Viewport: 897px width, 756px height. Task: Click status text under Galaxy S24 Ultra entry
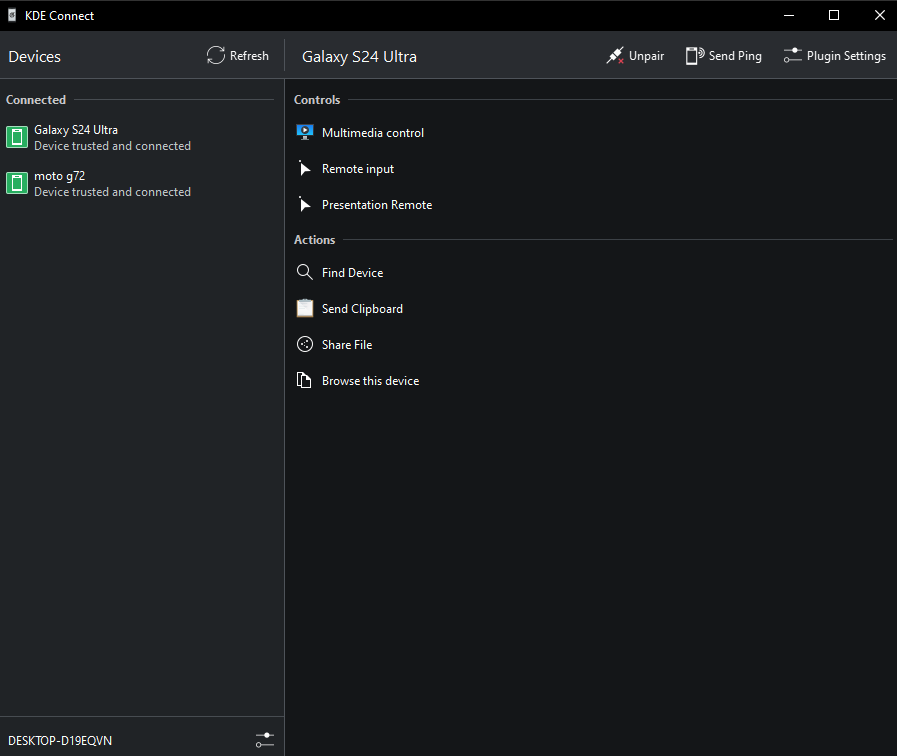pyautogui.click(x=112, y=146)
